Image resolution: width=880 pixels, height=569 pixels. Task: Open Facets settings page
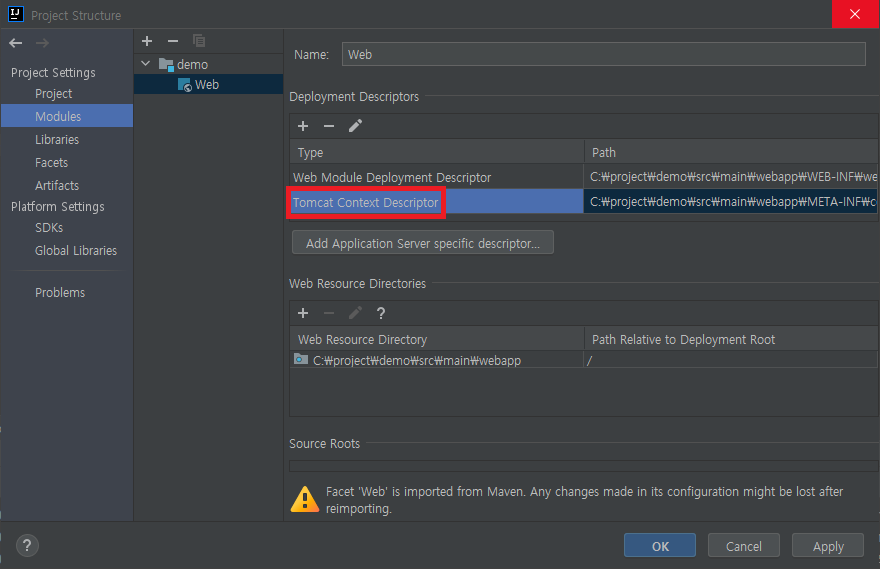click(x=51, y=163)
